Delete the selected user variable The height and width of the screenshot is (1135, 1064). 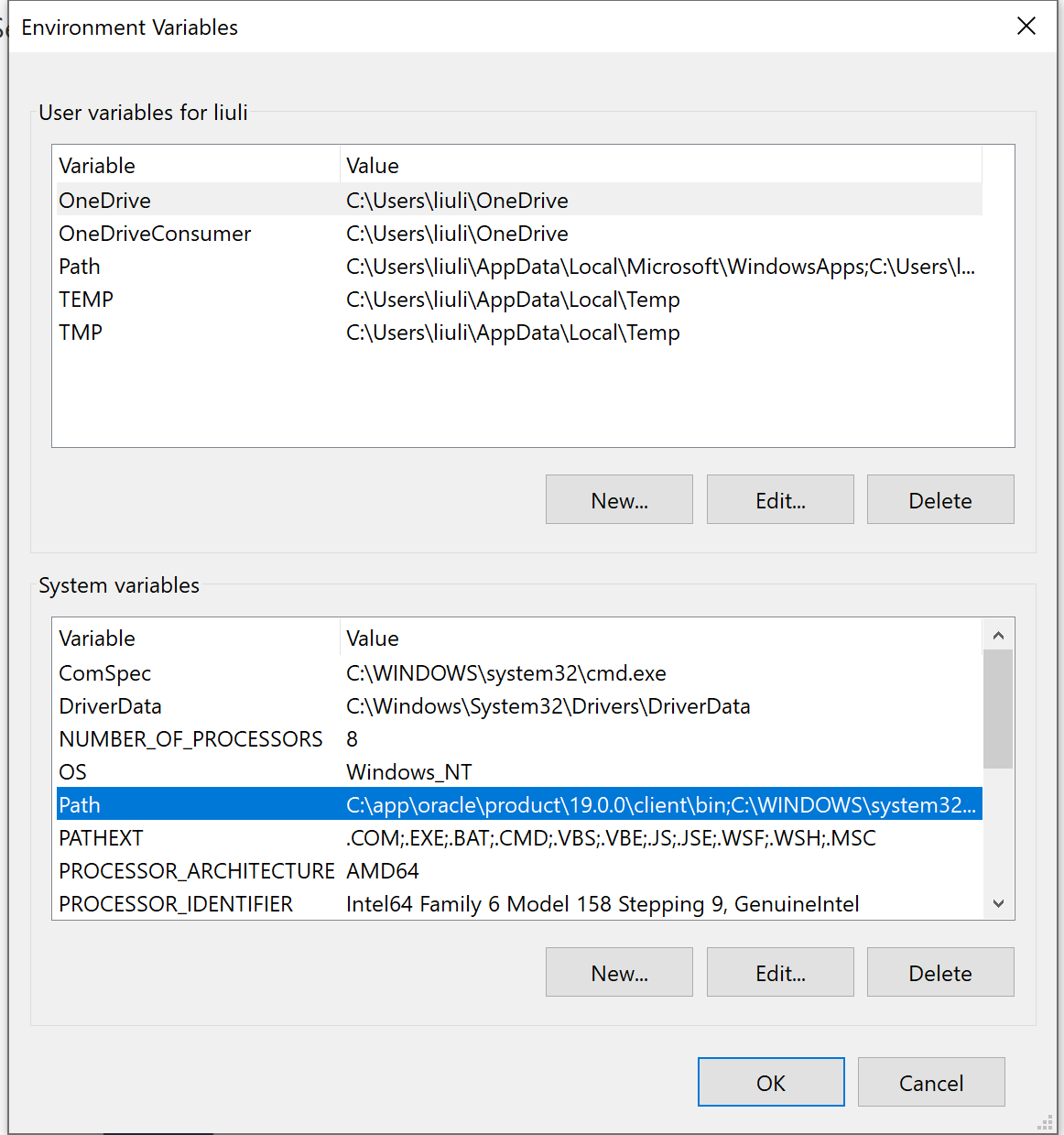(x=940, y=500)
